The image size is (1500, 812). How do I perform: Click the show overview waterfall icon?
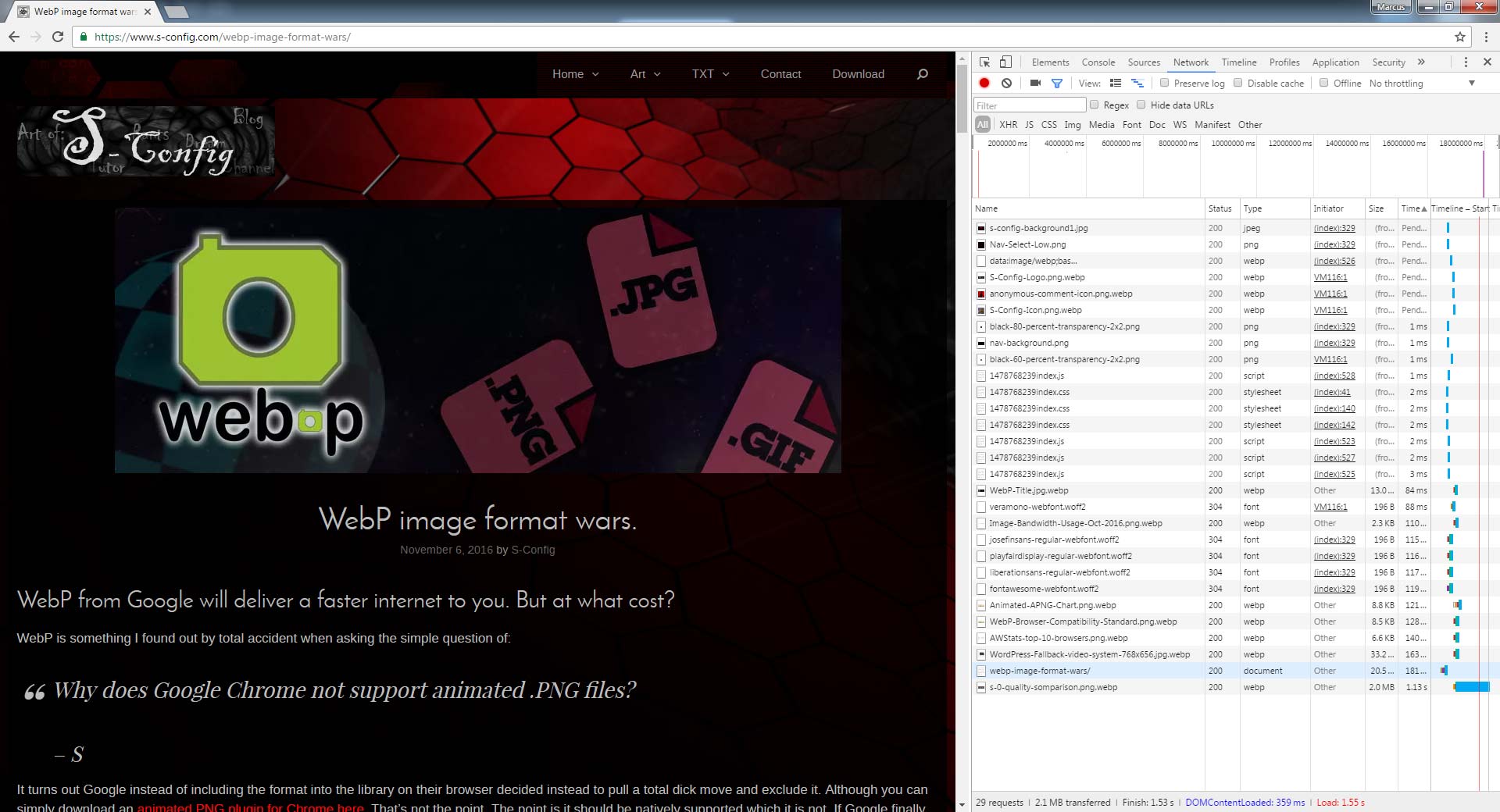point(1137,83)
